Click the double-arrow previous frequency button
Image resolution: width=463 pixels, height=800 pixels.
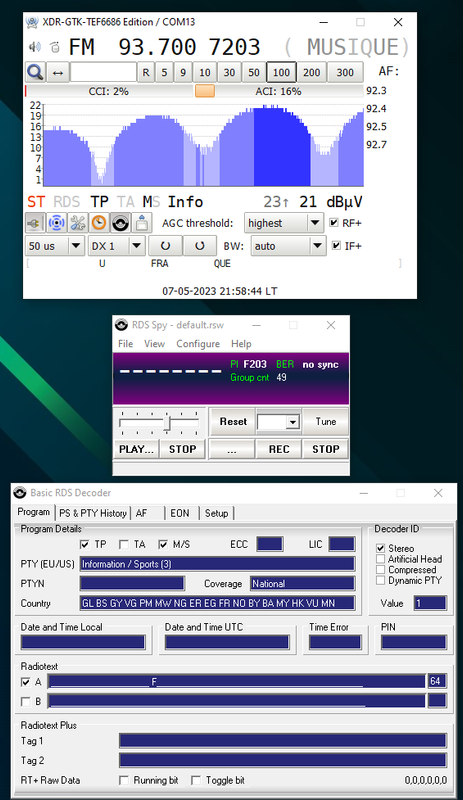coord(58,72)
